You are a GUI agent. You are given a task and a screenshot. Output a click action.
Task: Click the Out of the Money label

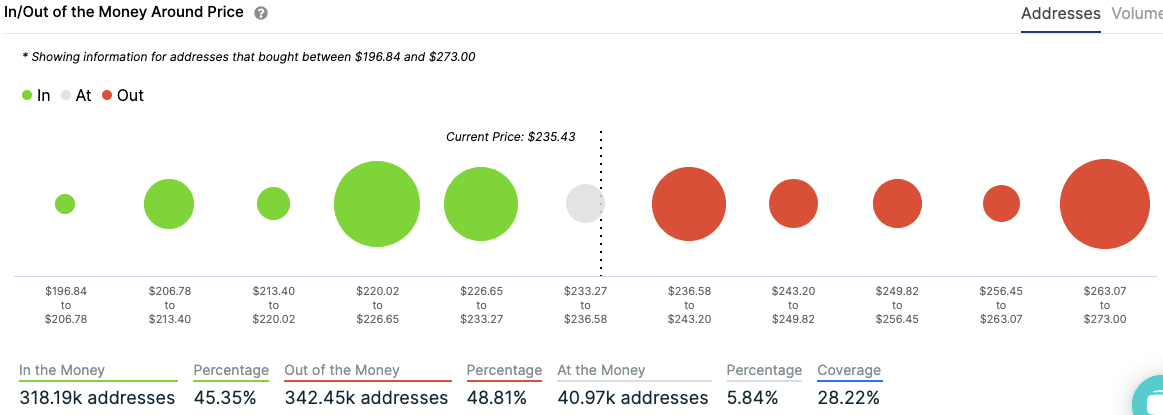pos(341,370)
